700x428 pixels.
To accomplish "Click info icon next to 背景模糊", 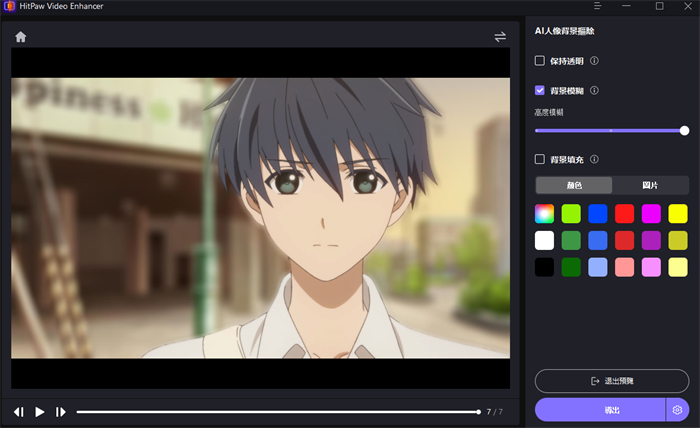I will 594,91.
